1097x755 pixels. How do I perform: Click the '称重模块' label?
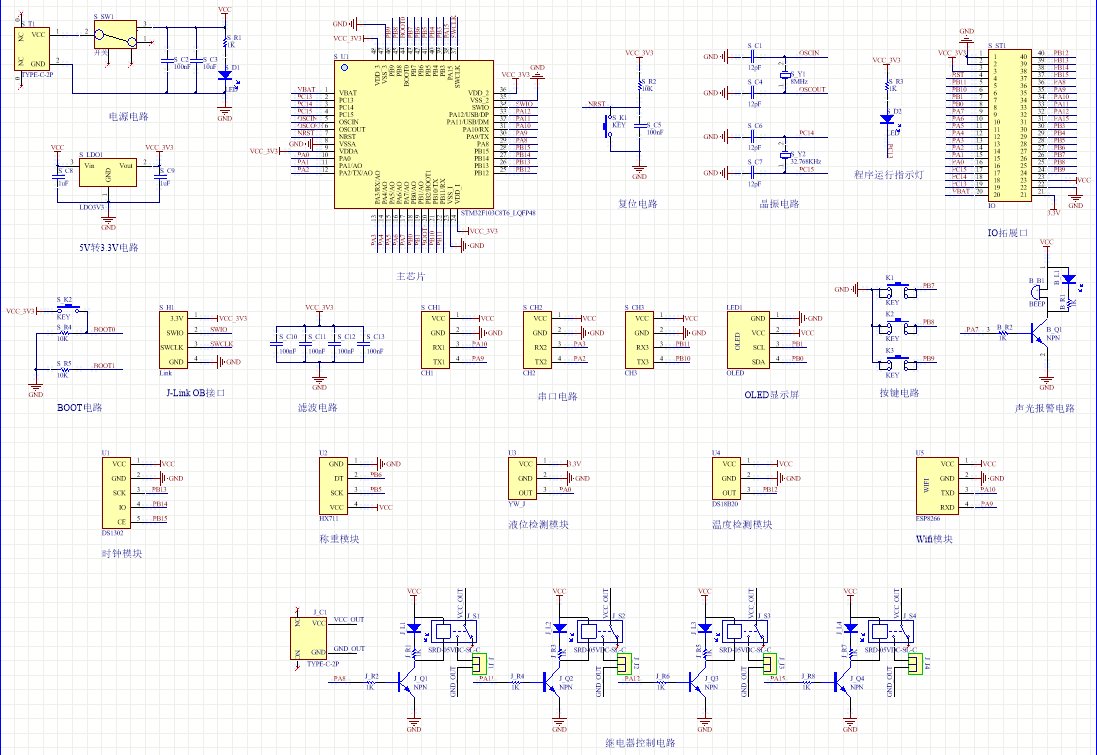pyautogui.click(x=339, y=539)
